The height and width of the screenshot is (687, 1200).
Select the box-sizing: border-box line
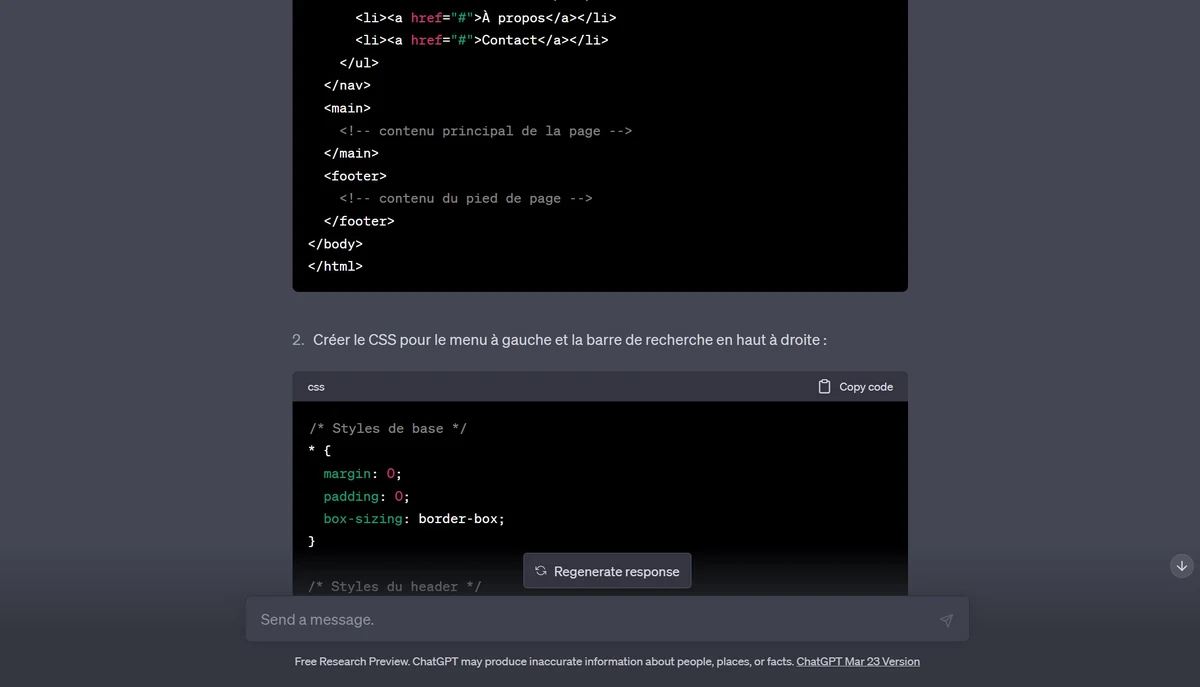click(x=414, y=519)
